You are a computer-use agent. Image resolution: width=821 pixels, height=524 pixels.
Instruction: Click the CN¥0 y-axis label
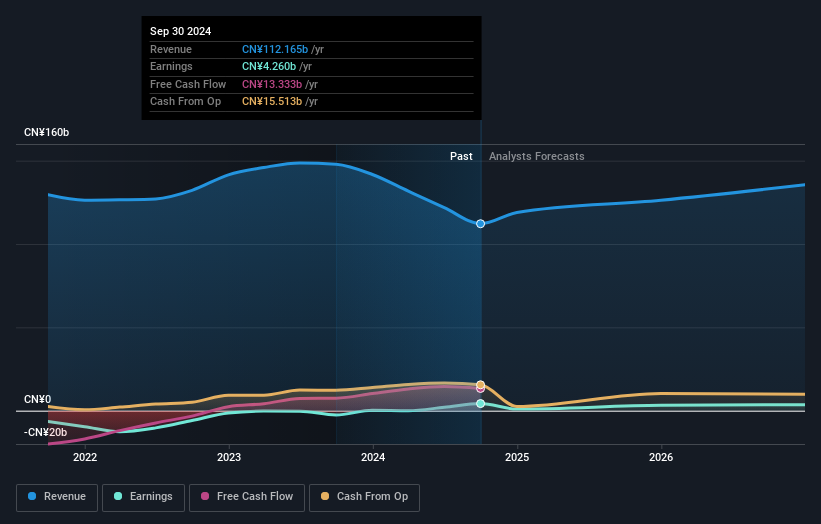[38, 399]
